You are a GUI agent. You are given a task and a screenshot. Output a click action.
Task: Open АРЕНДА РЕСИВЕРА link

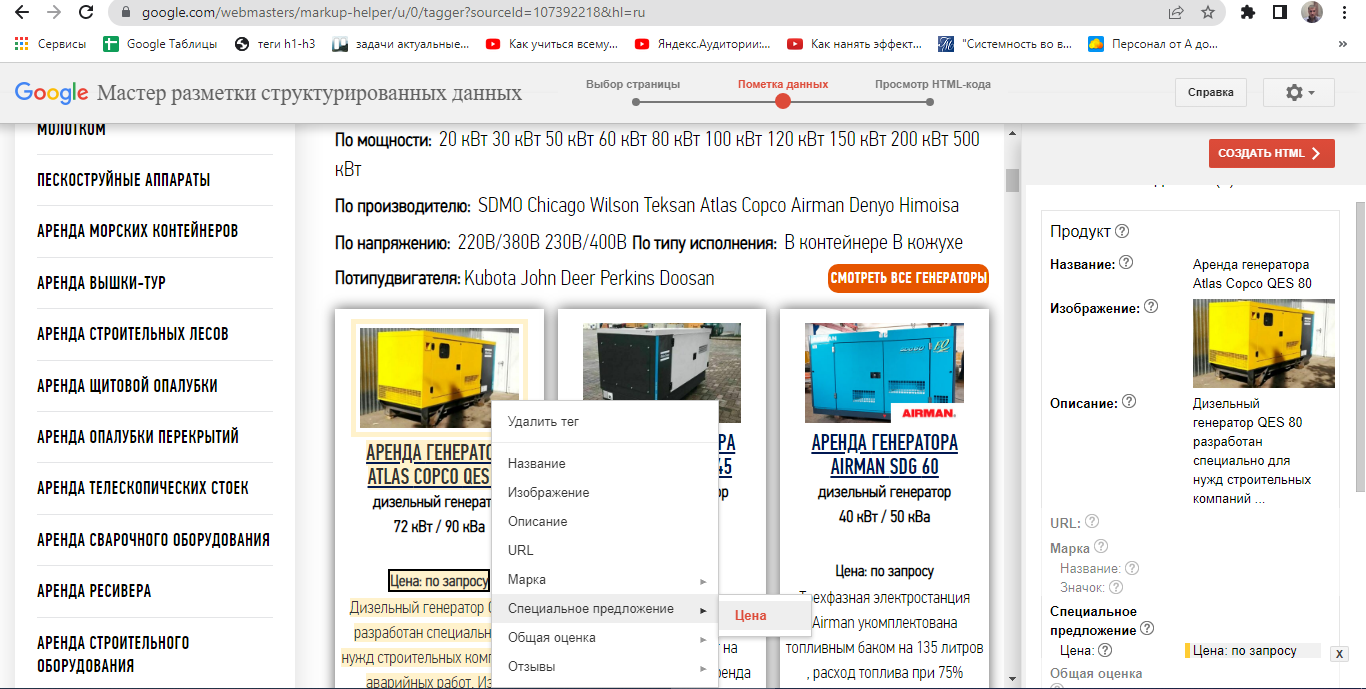[94, 591]
